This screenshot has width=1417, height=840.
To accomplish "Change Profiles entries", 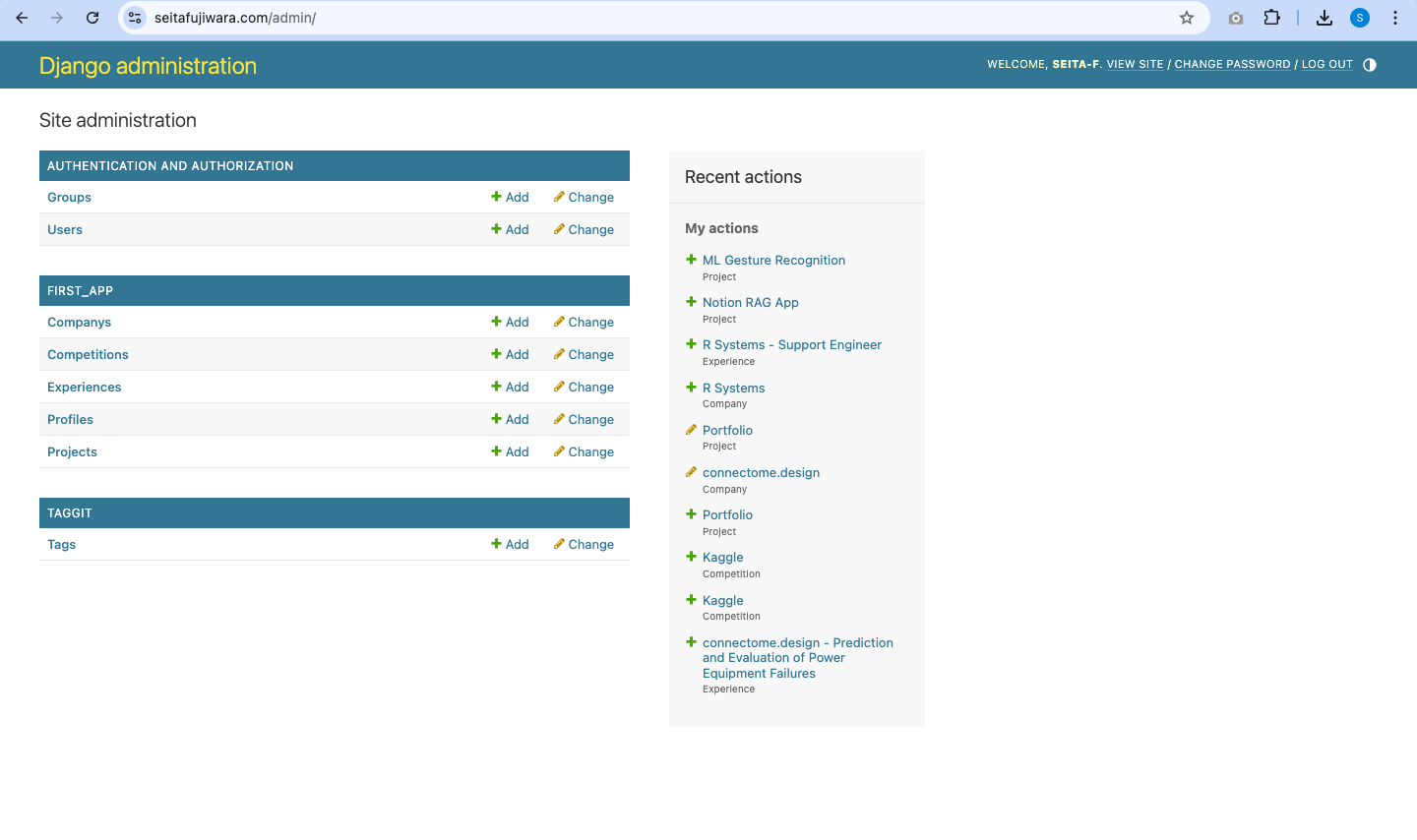I will tap(584, 419).
